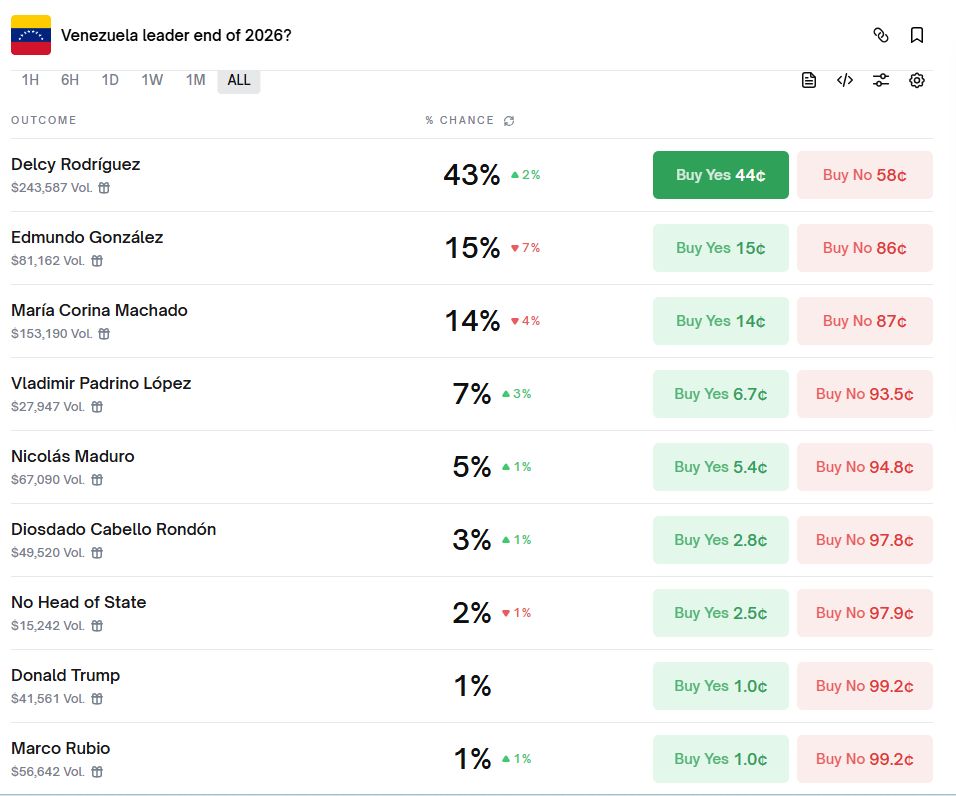Click rewards icon under Nicolás Maduro
Image resolution: width=956 pixels, height=796 pixels.
point(97,480)
